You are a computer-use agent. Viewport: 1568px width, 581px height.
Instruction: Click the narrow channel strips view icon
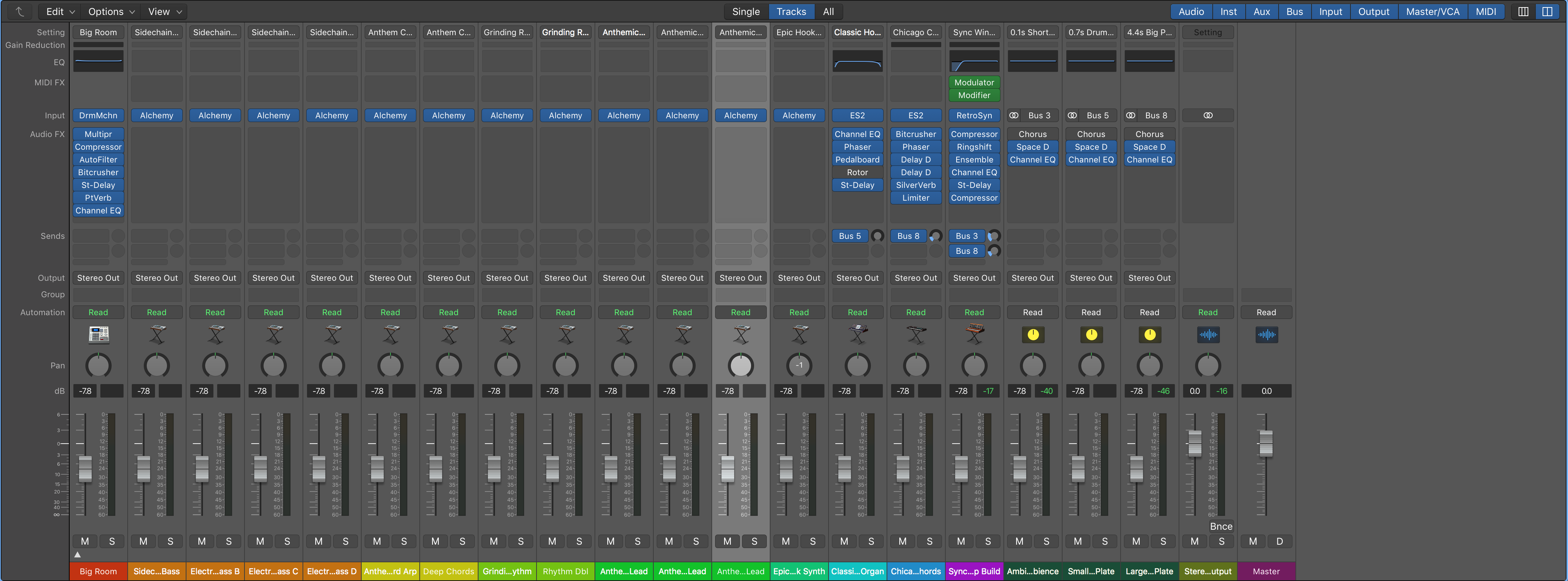click(x=1524, y=11)
